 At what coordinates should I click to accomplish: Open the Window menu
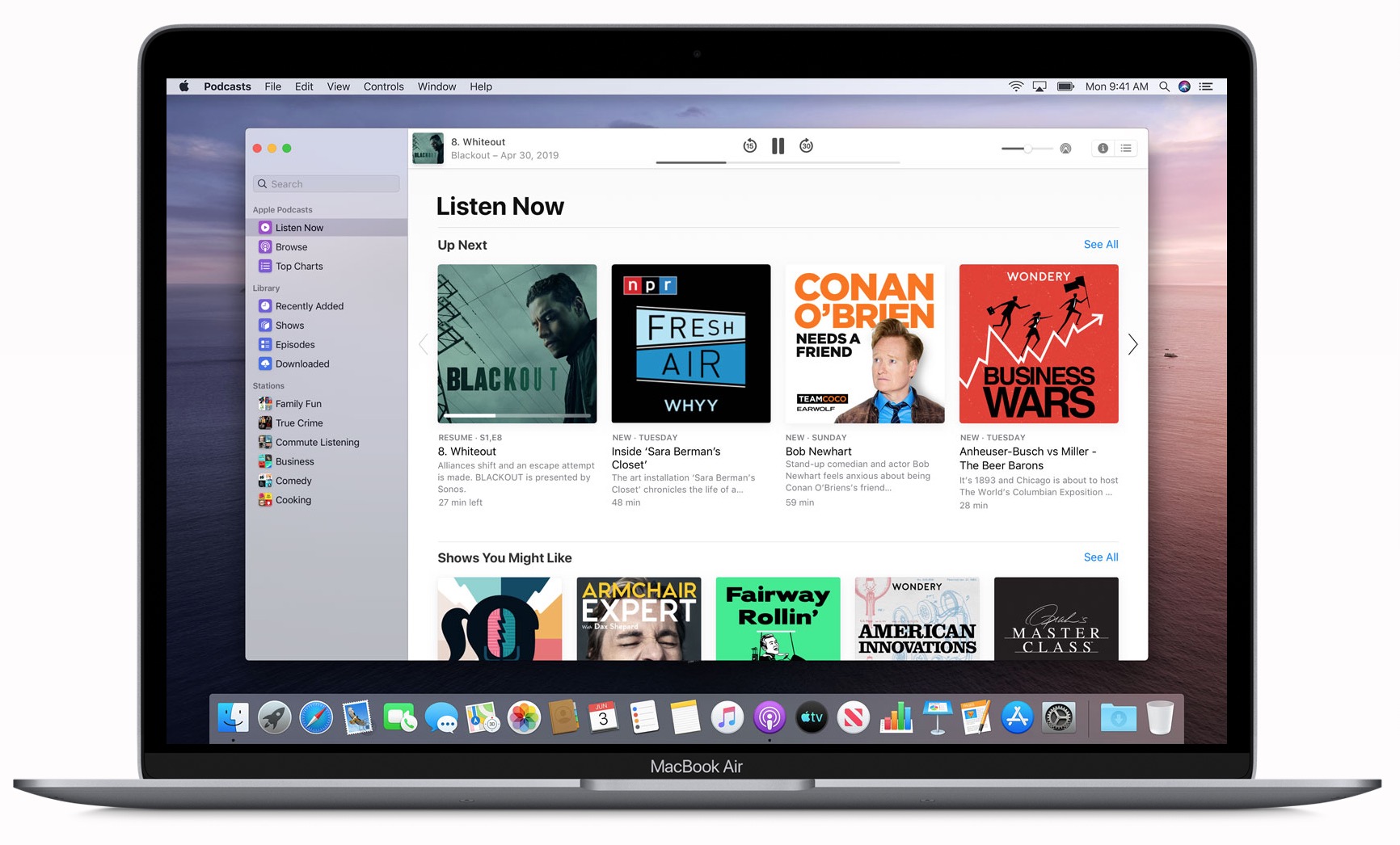click(437, 86)
